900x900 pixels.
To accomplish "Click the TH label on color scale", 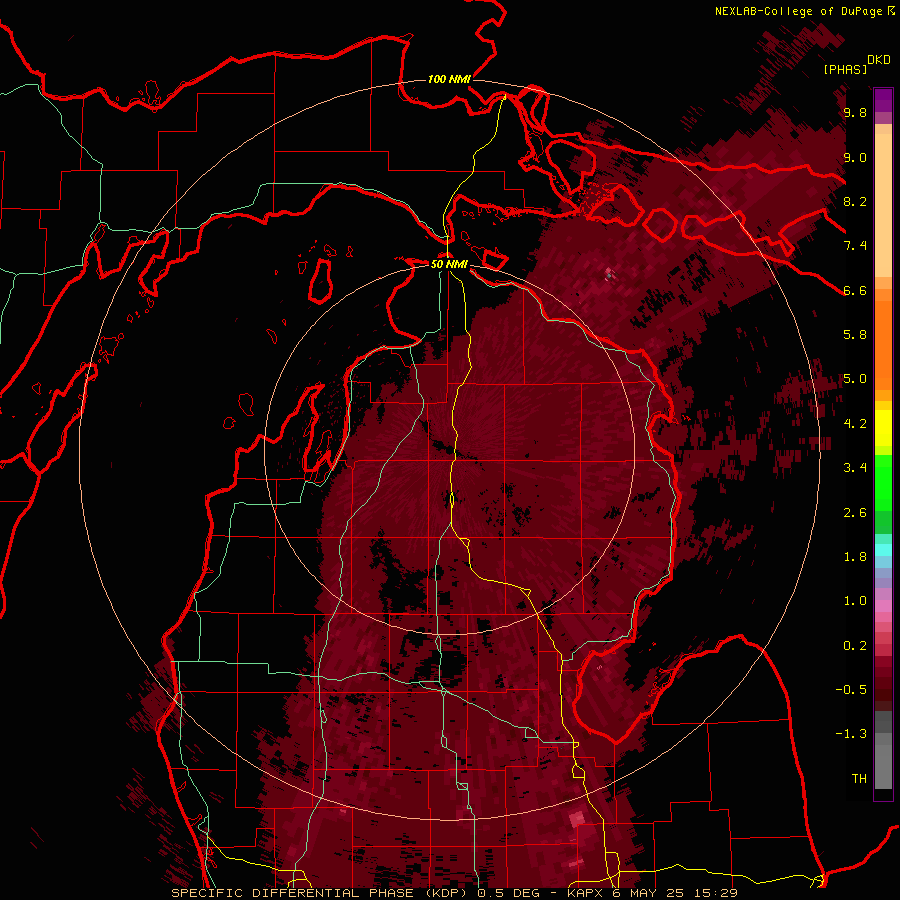I will 859,778.
